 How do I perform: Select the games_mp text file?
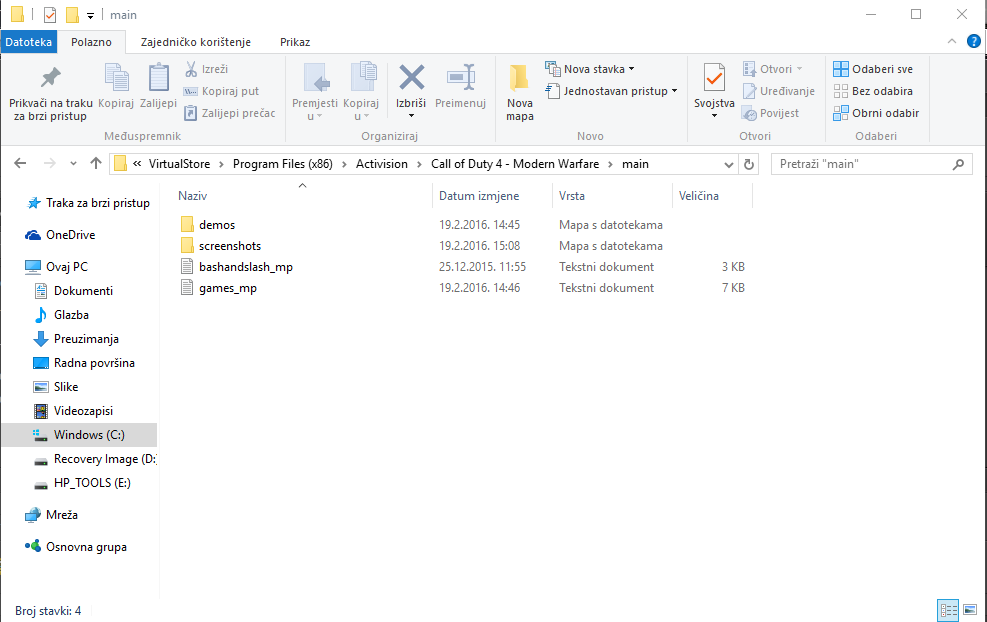point(228,288)
